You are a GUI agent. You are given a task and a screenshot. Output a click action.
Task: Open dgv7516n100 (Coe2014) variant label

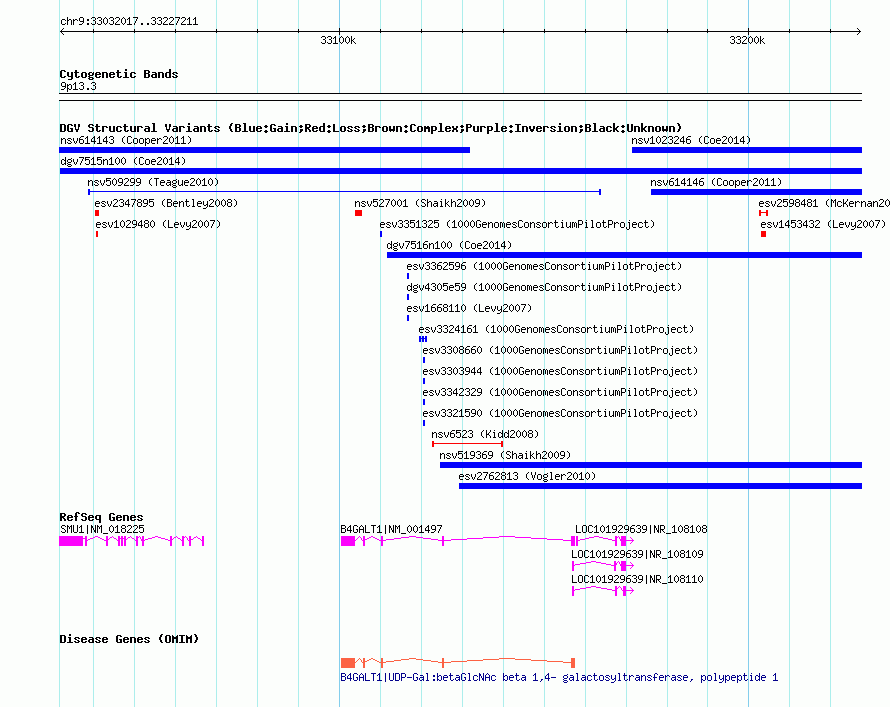tap(449, 245)
